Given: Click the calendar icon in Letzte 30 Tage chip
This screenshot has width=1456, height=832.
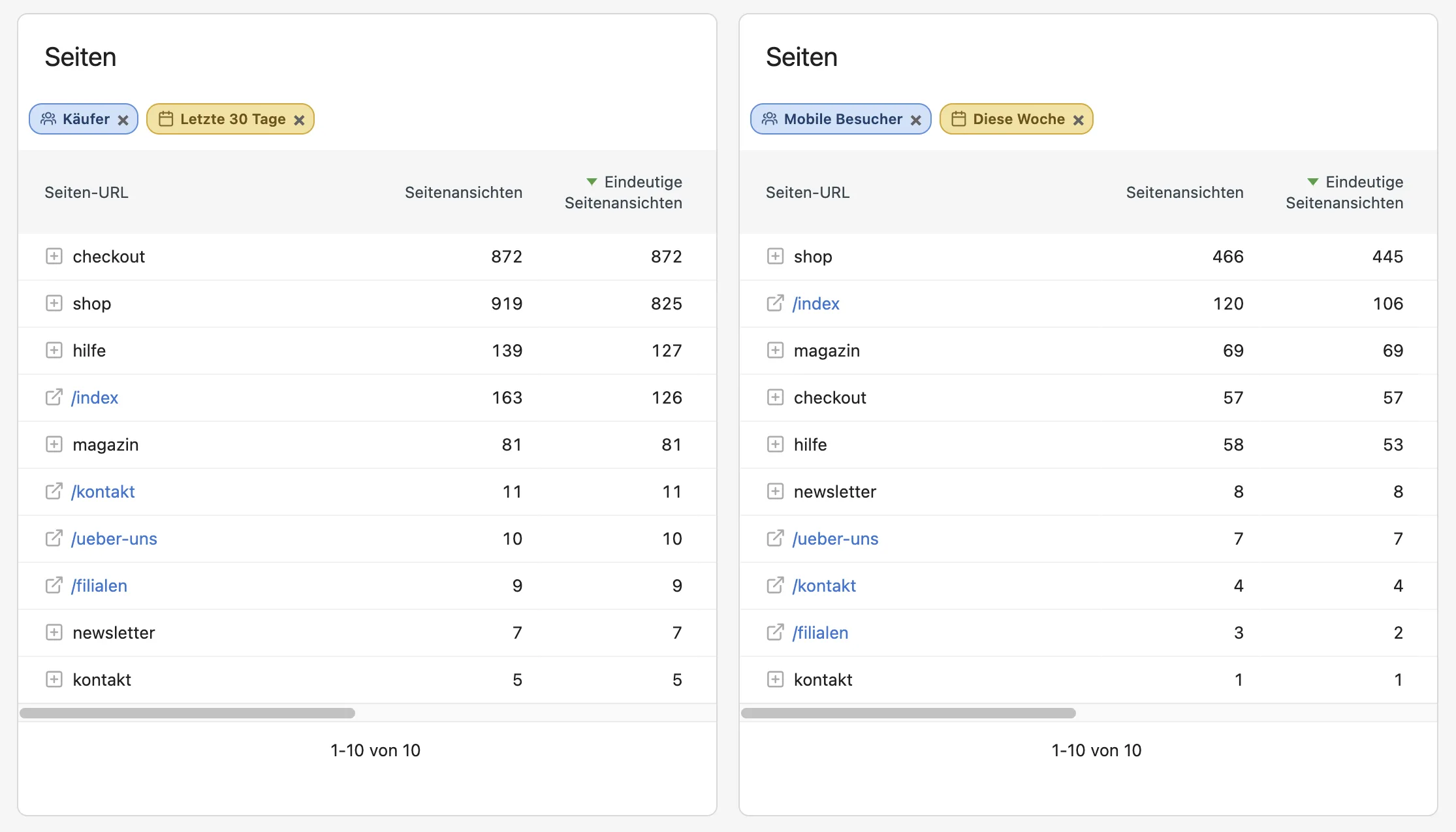Looking at the screenshot, I should click(166, 119).
